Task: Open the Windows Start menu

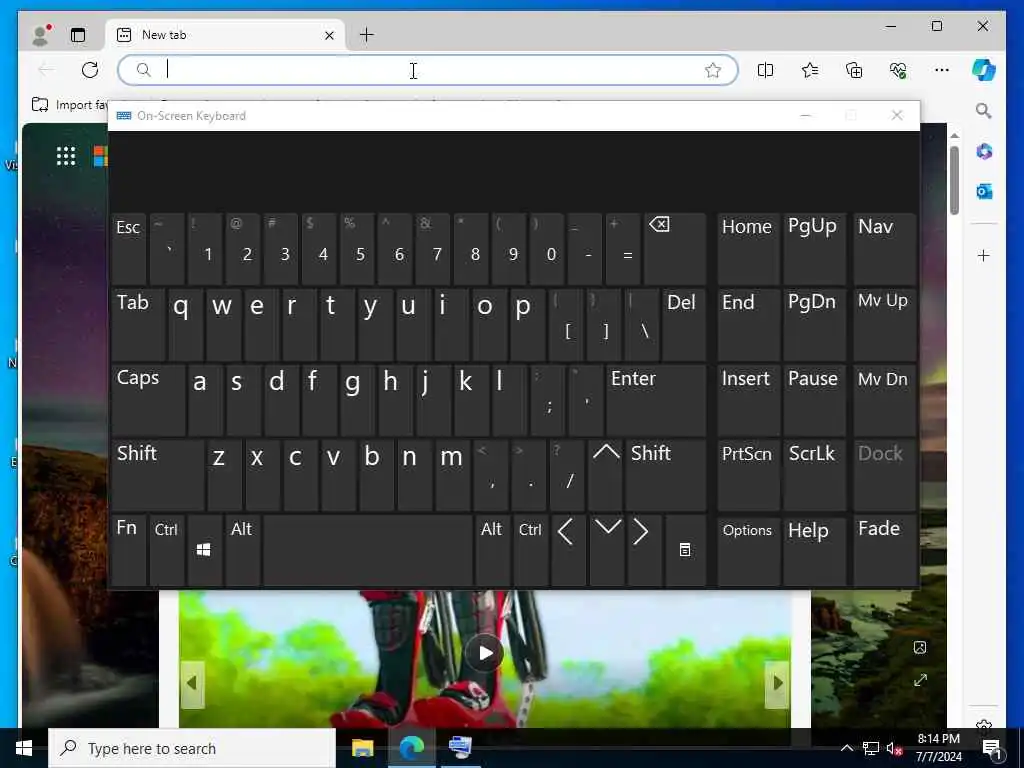Action: (24, 748)
